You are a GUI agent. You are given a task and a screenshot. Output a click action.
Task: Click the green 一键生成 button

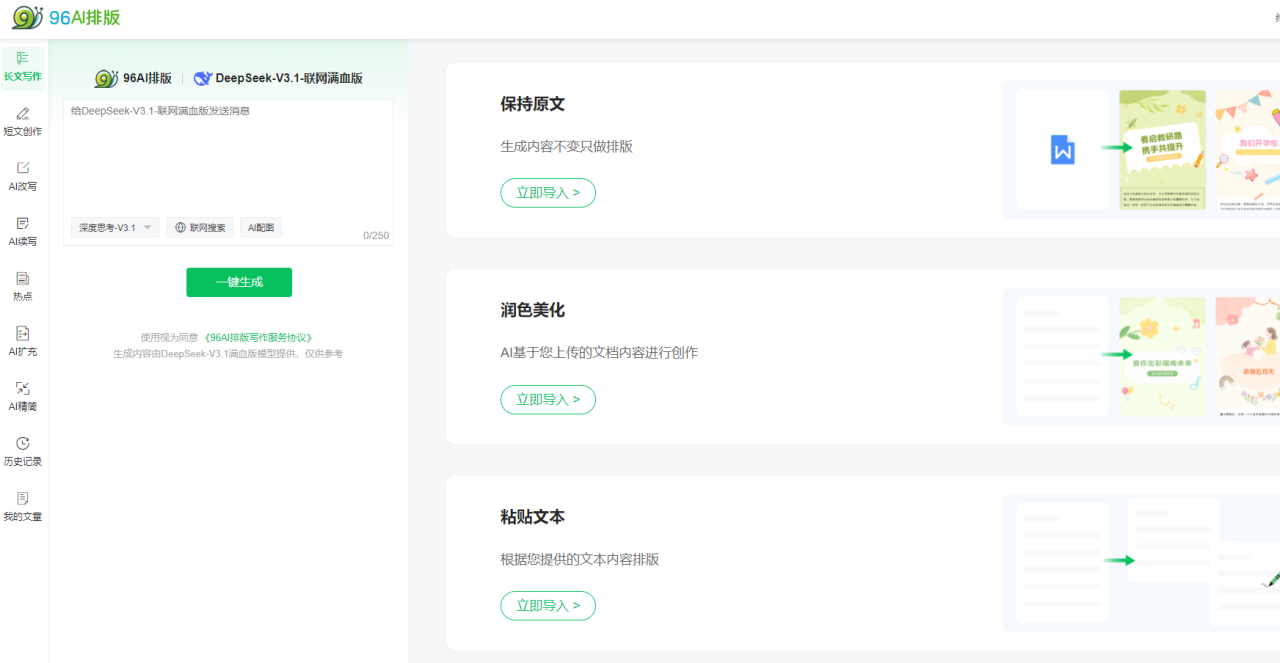pos(239,282)
